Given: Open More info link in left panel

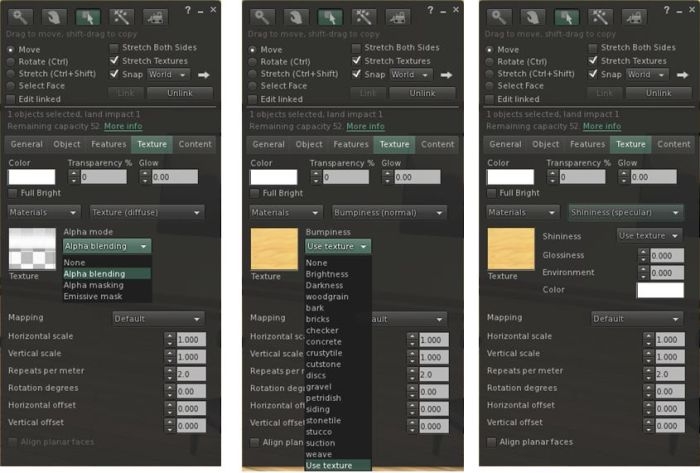Looking at the screenshot, I should click(123, 126).
